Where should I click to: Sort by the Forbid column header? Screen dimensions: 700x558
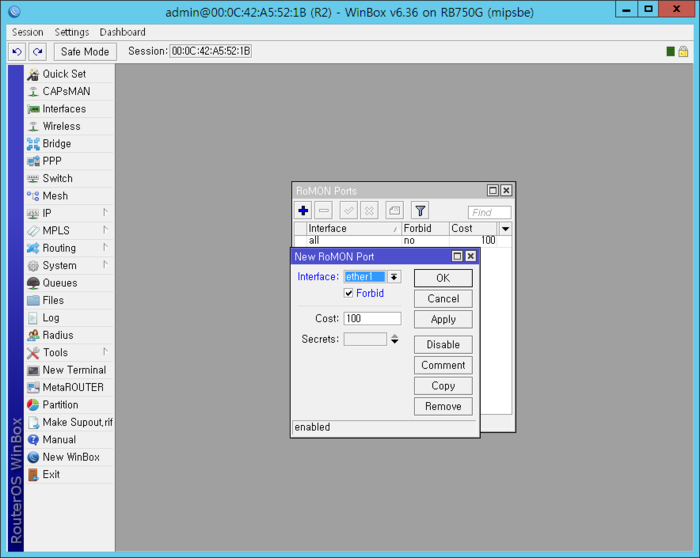pyautogui.click(x=425, y=229)
